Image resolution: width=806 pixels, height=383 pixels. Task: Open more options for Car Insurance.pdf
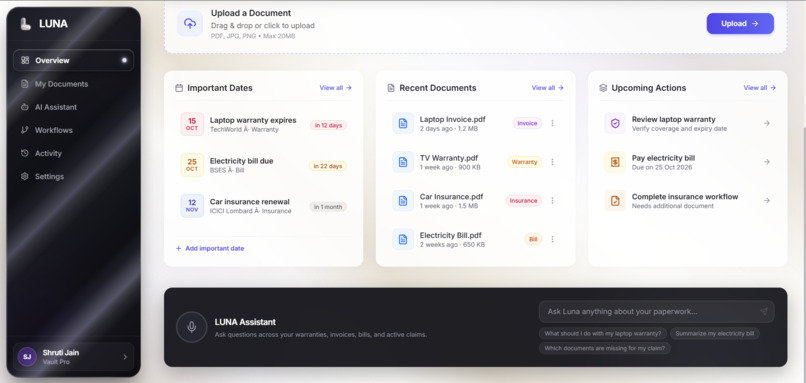click(553, 200)
